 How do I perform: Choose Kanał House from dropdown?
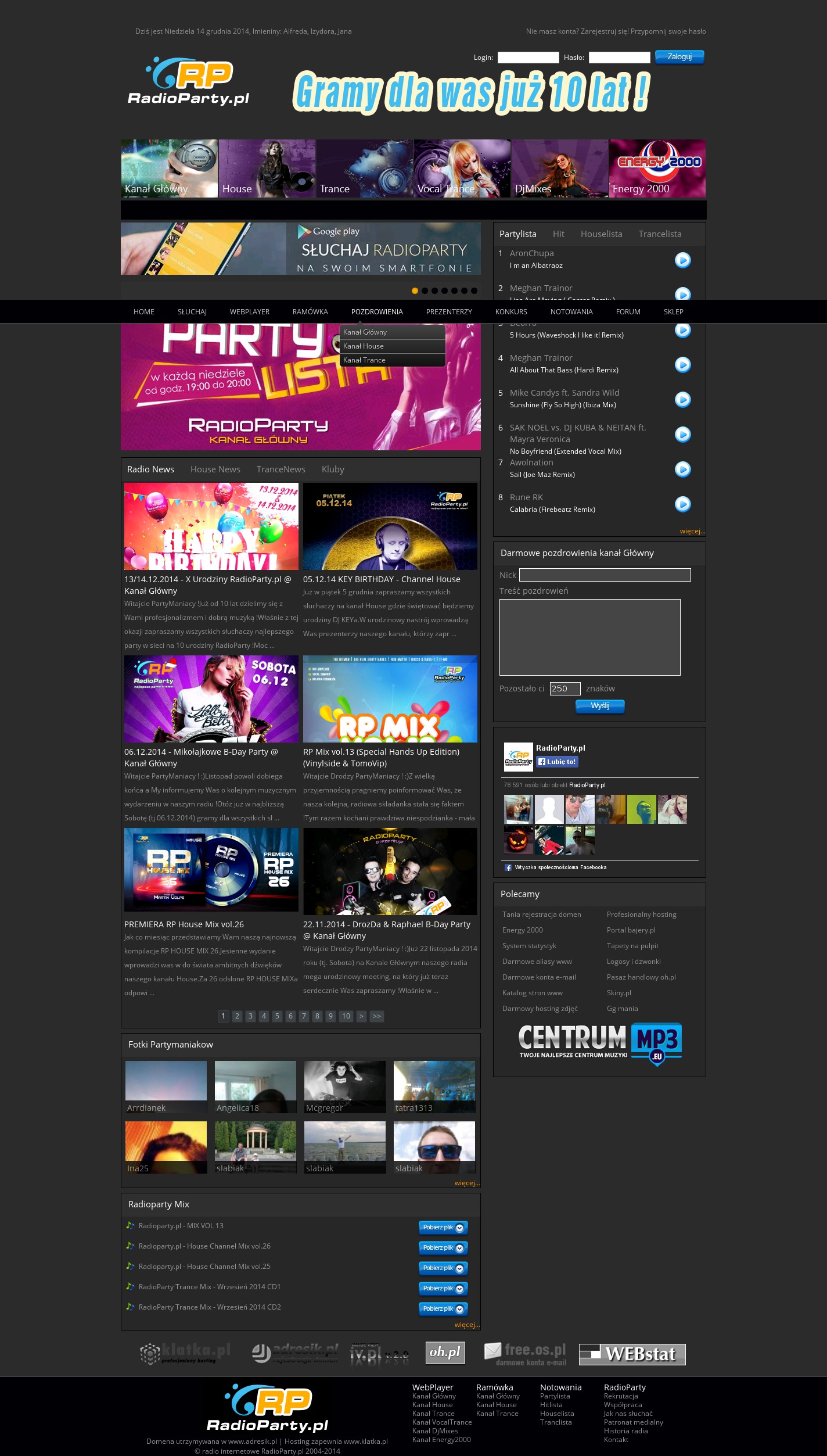pos(364,346)
